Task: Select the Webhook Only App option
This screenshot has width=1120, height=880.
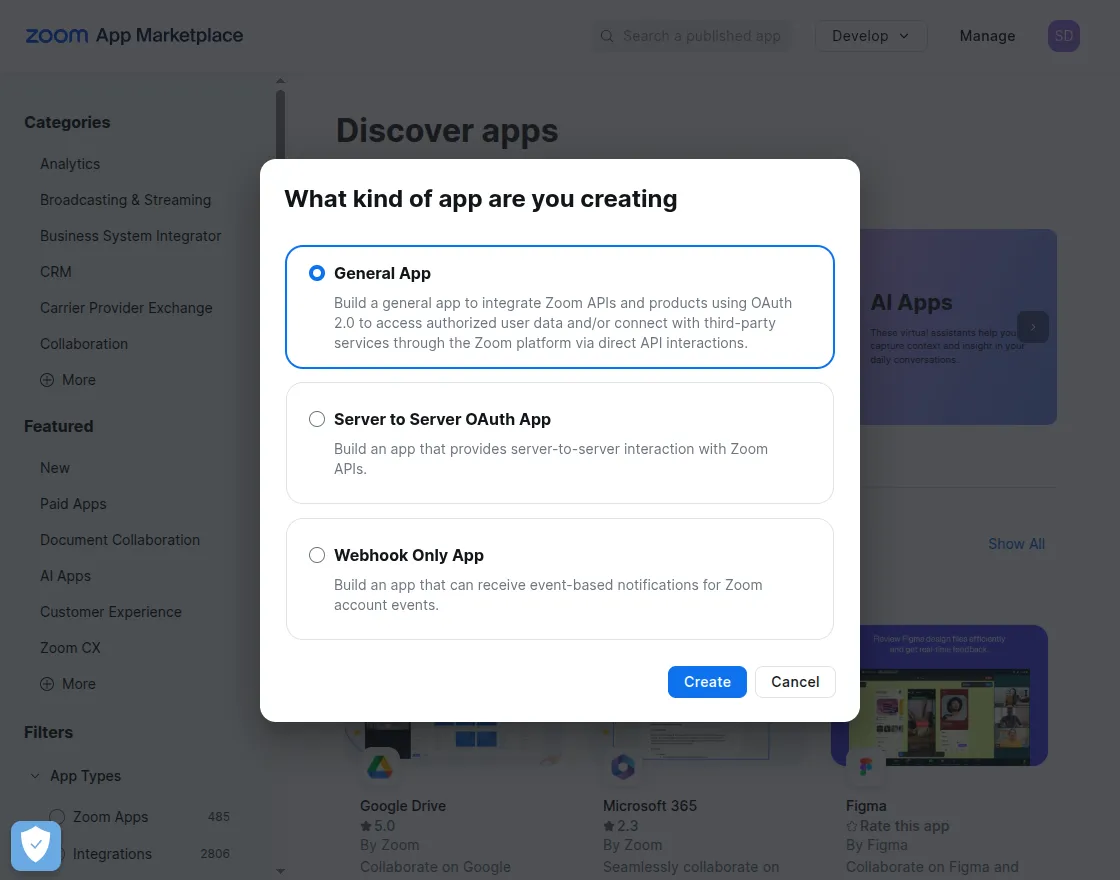Action: (x=317, y=555)
